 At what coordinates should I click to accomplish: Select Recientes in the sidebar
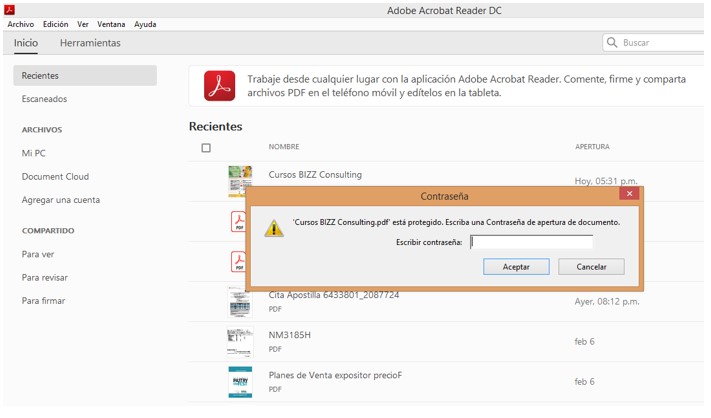coord(85,76)
